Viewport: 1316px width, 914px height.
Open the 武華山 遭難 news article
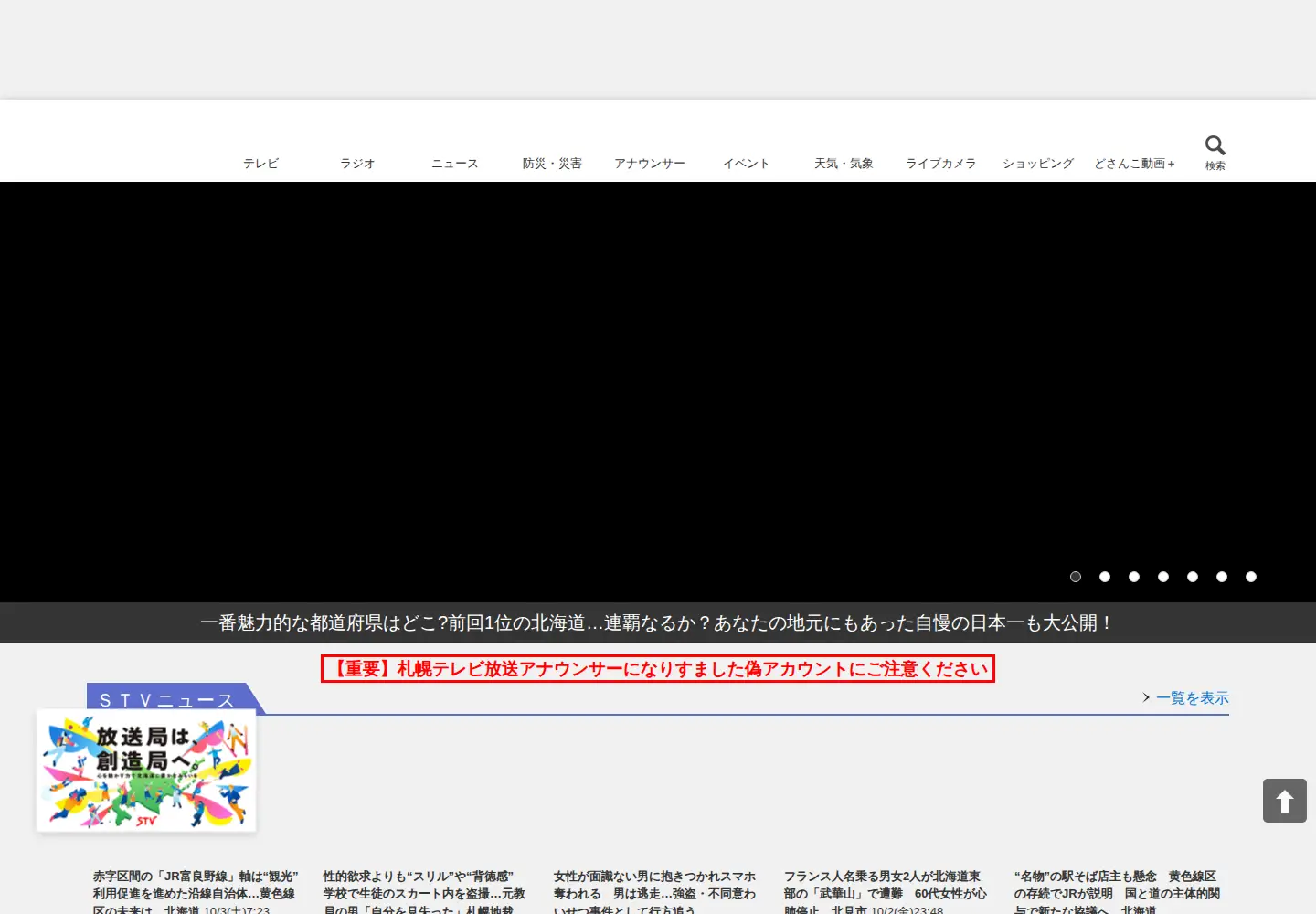tap(886, 893)
